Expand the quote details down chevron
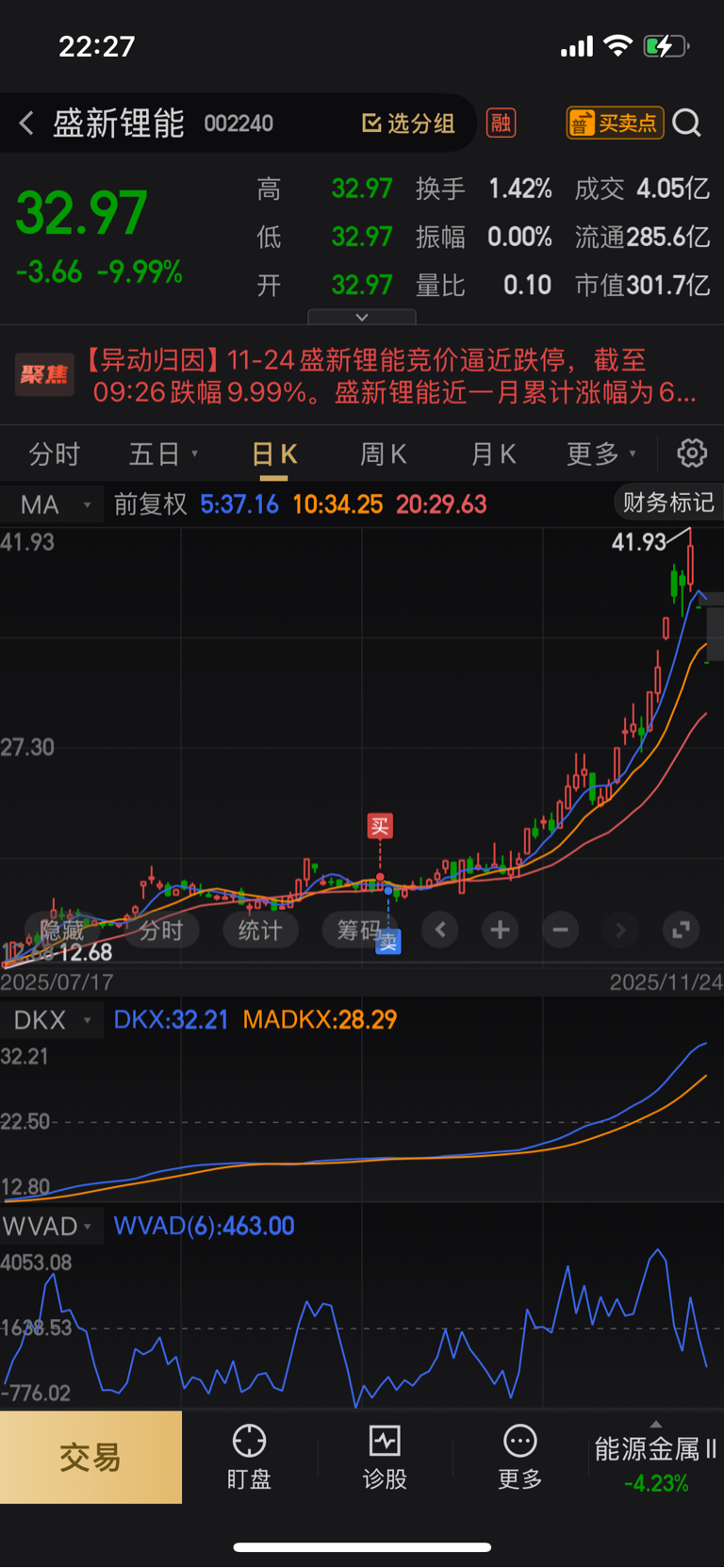 pos(362,317)
